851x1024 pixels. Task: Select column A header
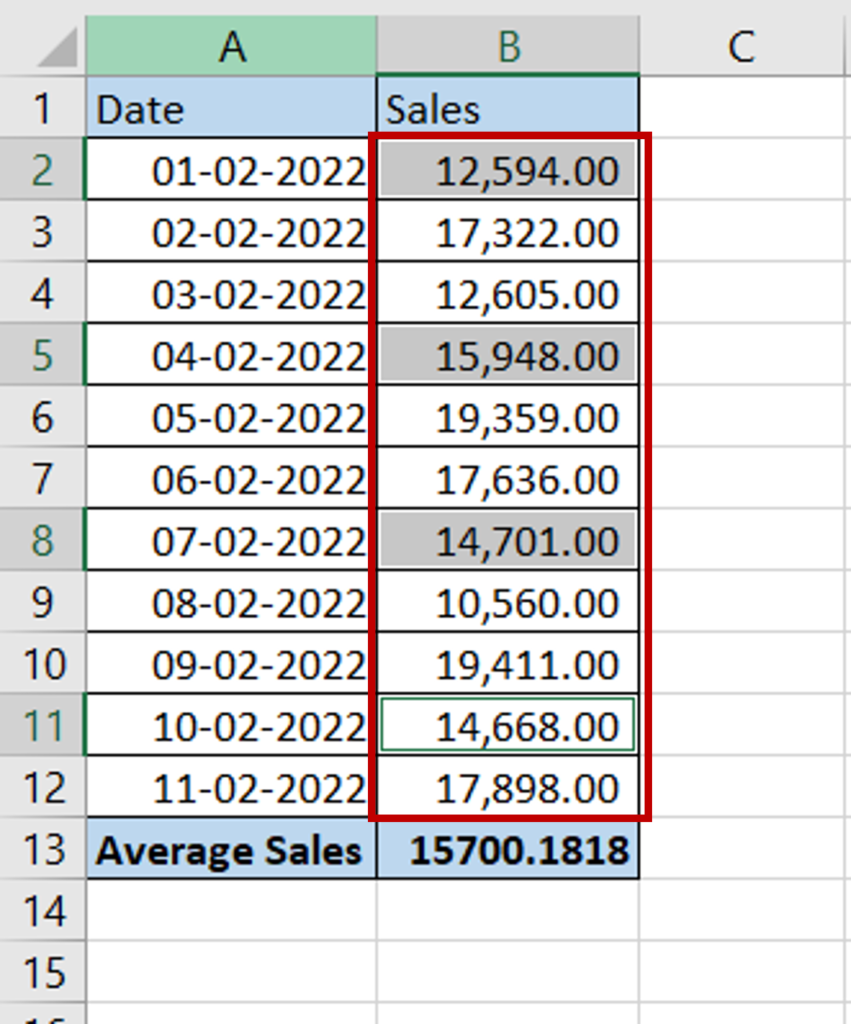(231, 46)
